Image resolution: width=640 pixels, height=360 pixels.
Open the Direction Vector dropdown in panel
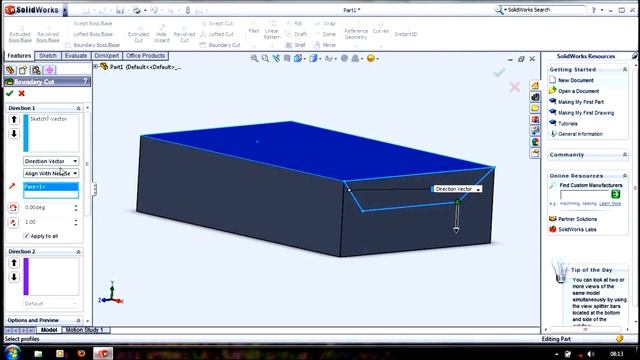pos(51,161)
